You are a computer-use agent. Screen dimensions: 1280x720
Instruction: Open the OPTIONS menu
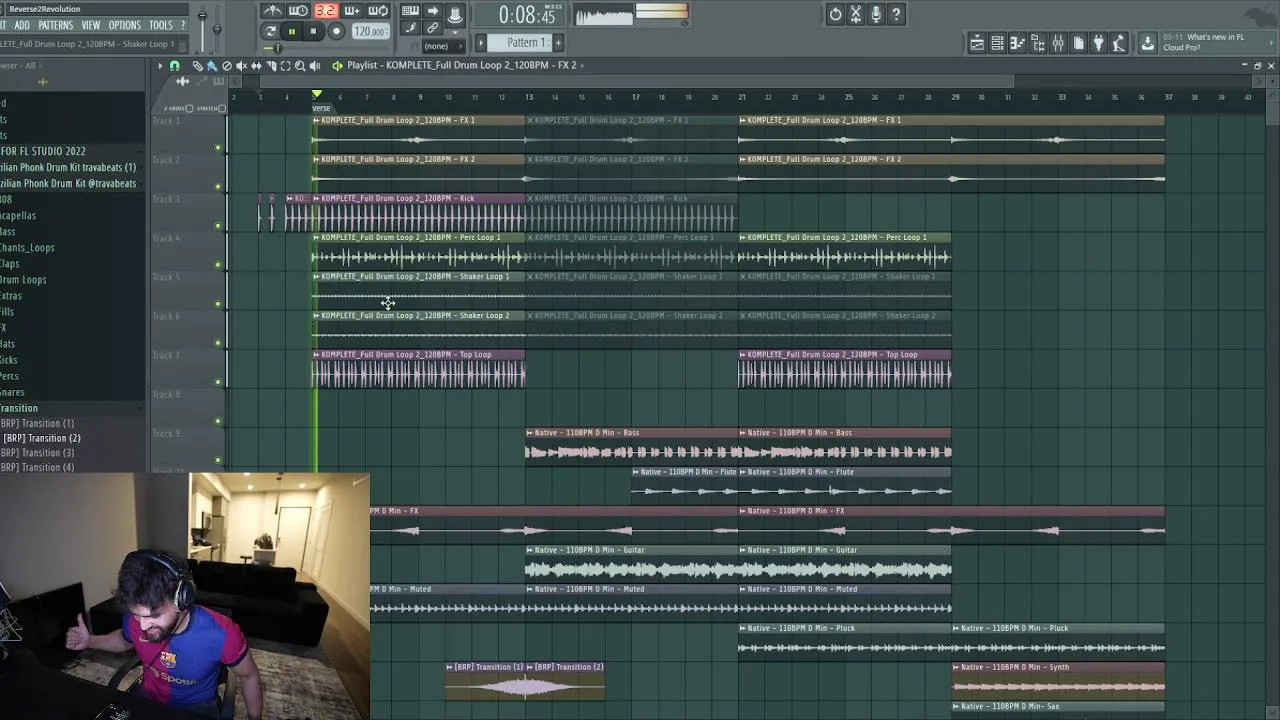click(125, 25)
